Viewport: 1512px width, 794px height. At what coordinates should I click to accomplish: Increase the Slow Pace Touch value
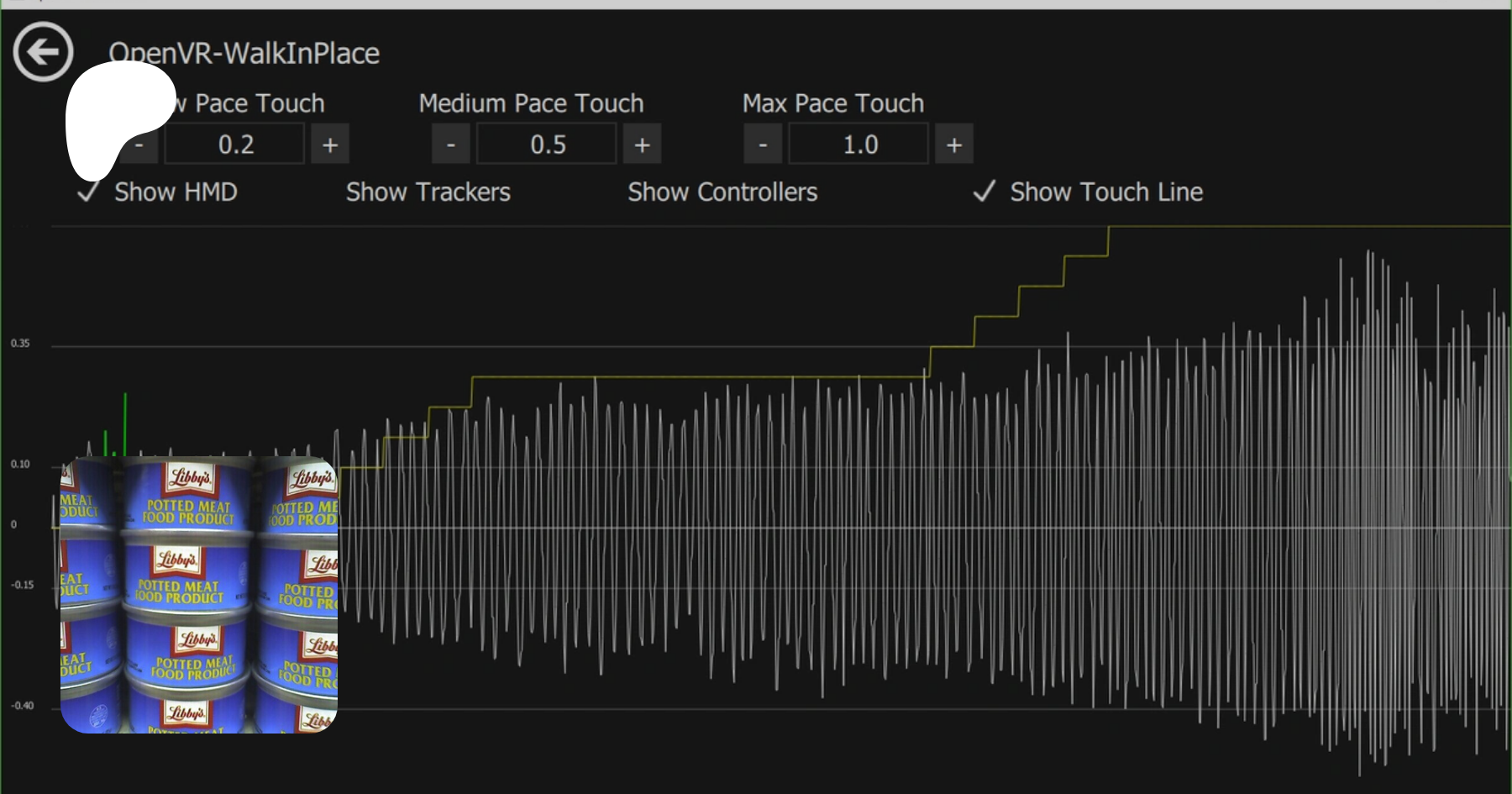pos(330,145)
